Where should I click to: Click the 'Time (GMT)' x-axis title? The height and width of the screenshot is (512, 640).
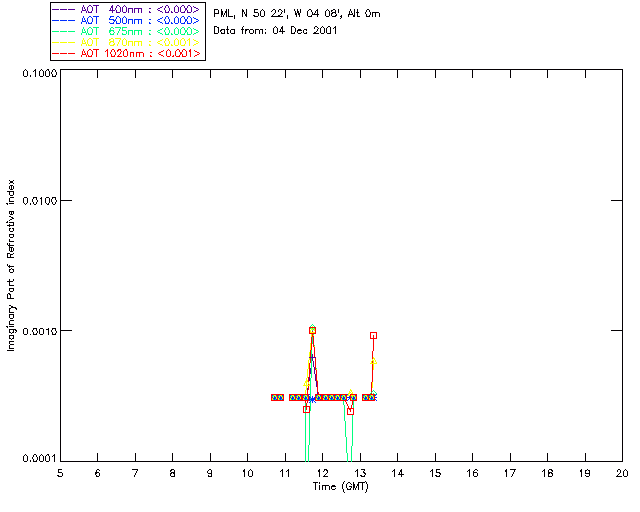pos(341,487)
